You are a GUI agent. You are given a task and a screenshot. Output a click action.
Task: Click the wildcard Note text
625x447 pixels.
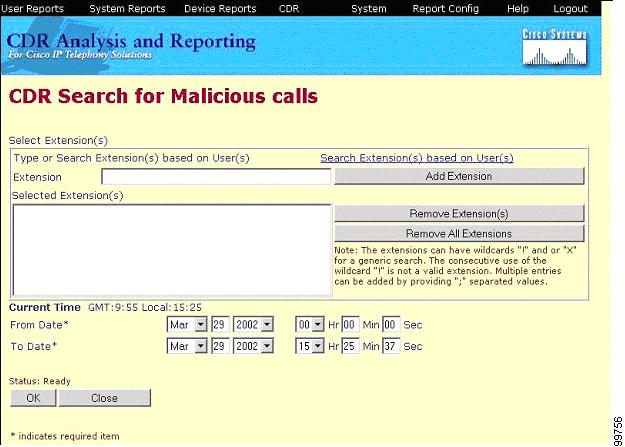(455, 266)
